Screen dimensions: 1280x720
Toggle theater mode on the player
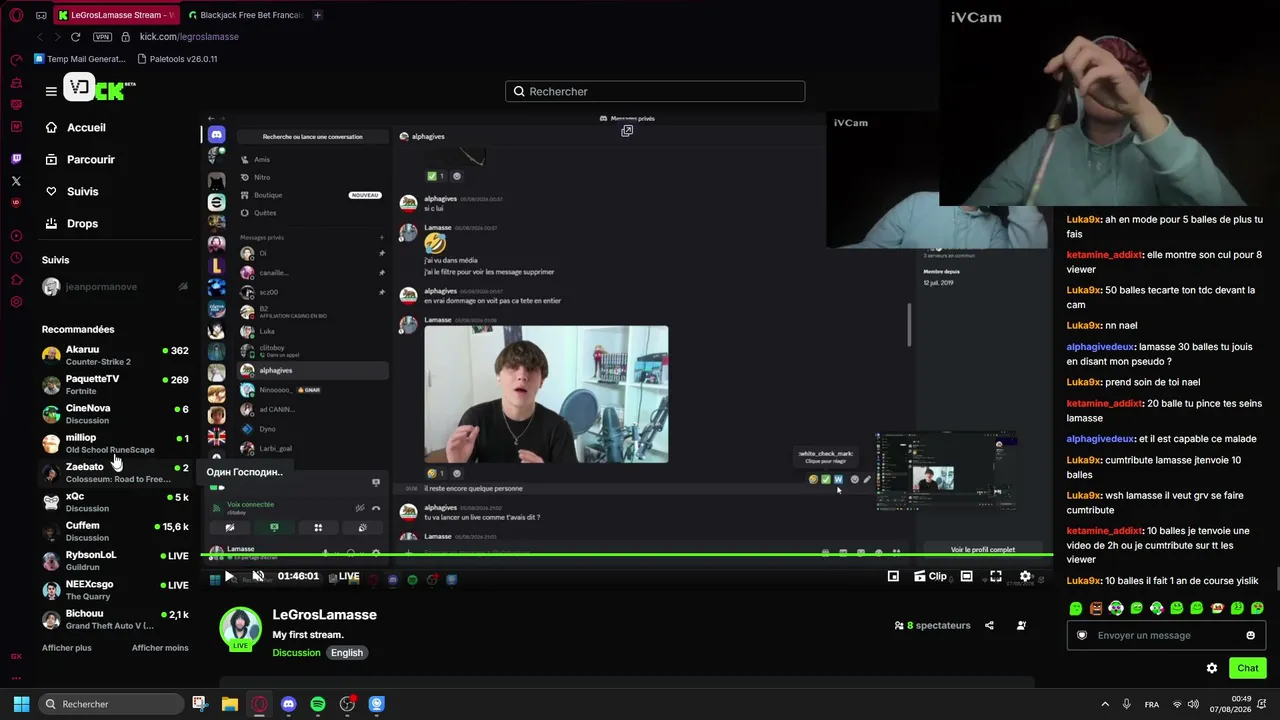(x=966, y=576)
